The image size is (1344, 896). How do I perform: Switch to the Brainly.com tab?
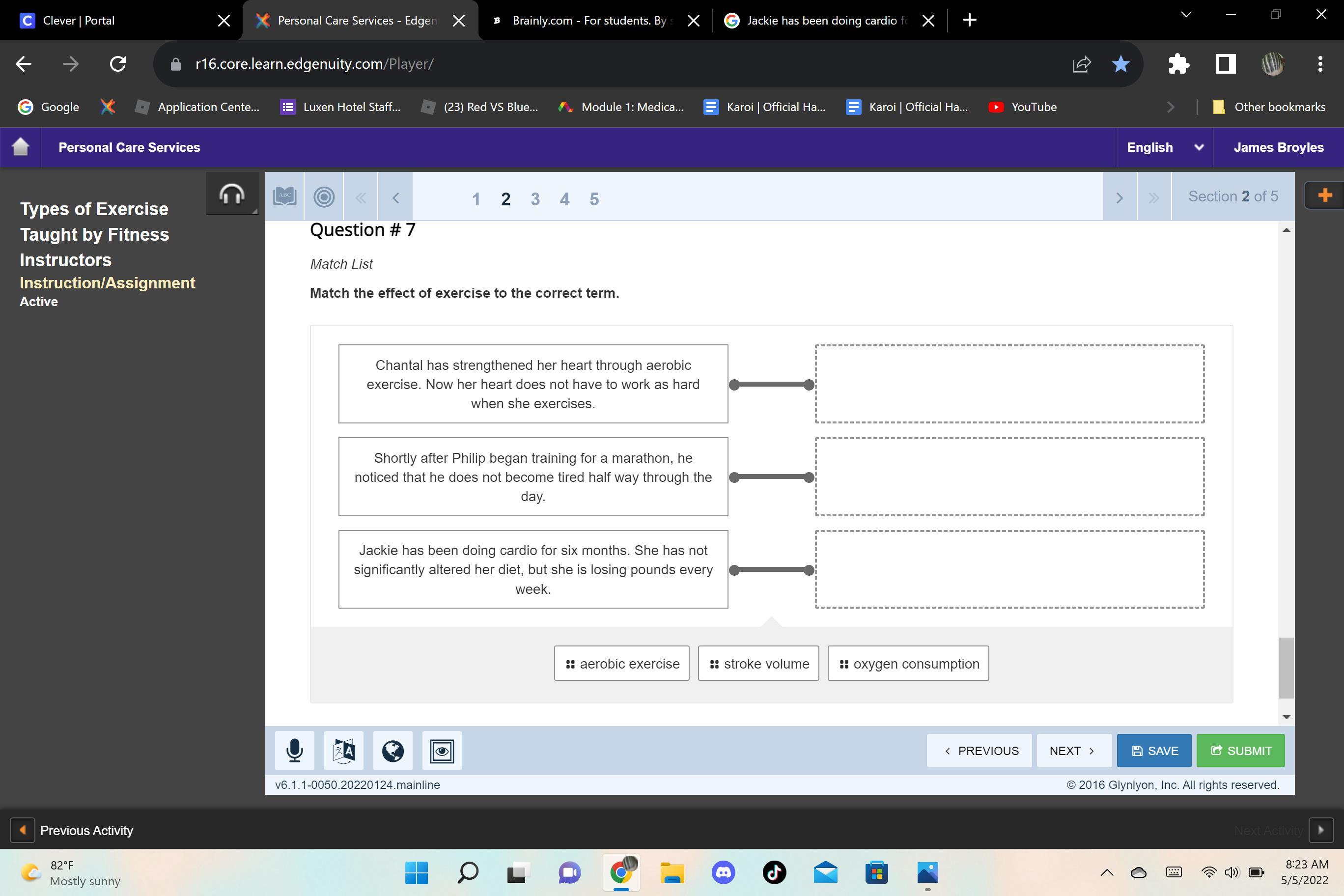pos(588,21)
